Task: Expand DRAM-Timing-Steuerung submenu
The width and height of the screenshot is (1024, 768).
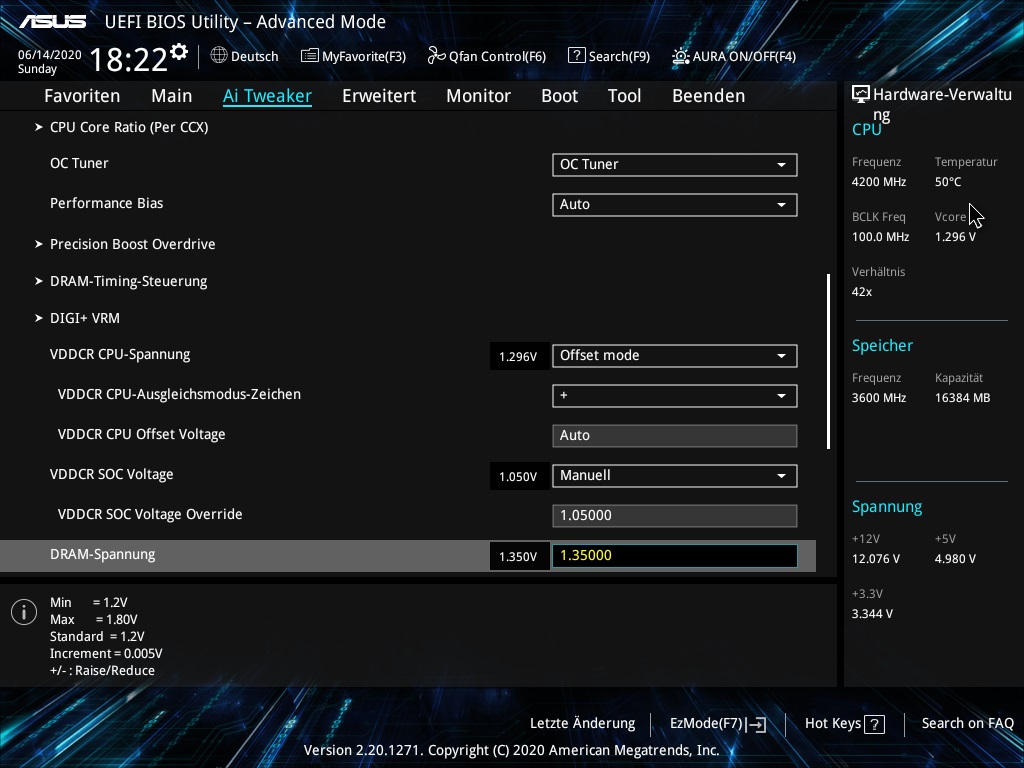Action: click(x=129, y=281)
